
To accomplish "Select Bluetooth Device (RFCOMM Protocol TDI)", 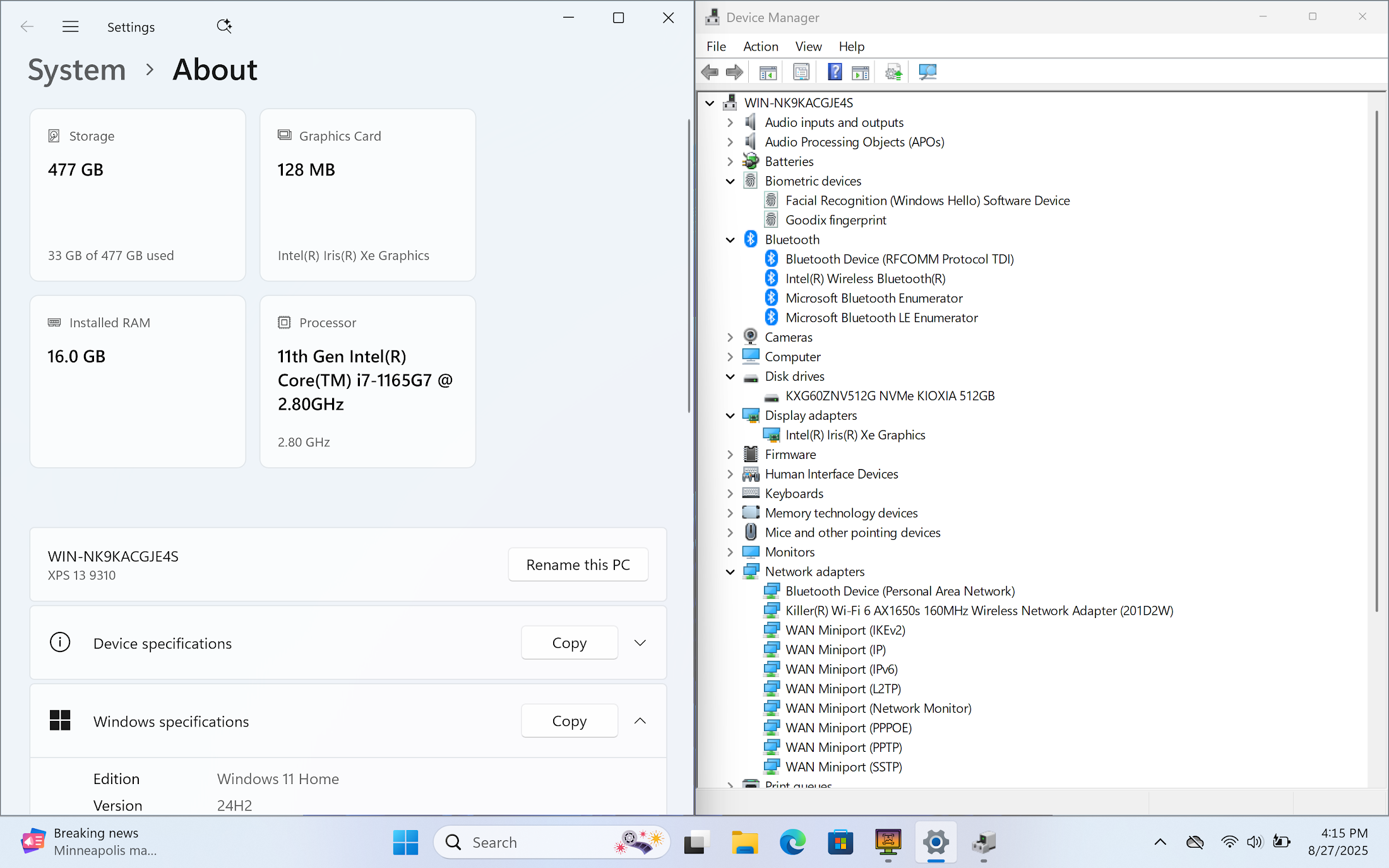I will 889,259.
